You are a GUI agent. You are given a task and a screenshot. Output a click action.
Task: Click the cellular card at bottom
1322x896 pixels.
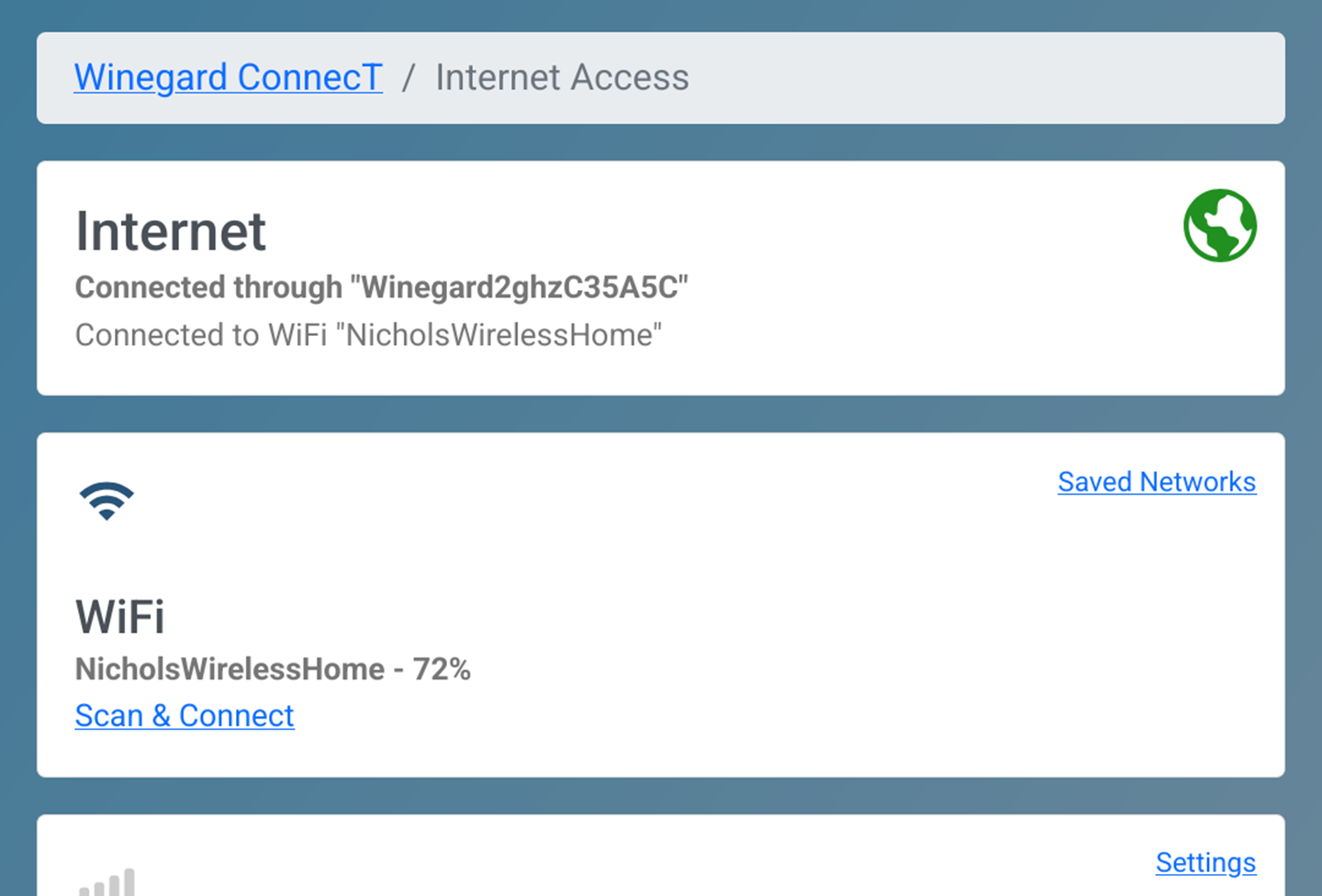point(661,856)
